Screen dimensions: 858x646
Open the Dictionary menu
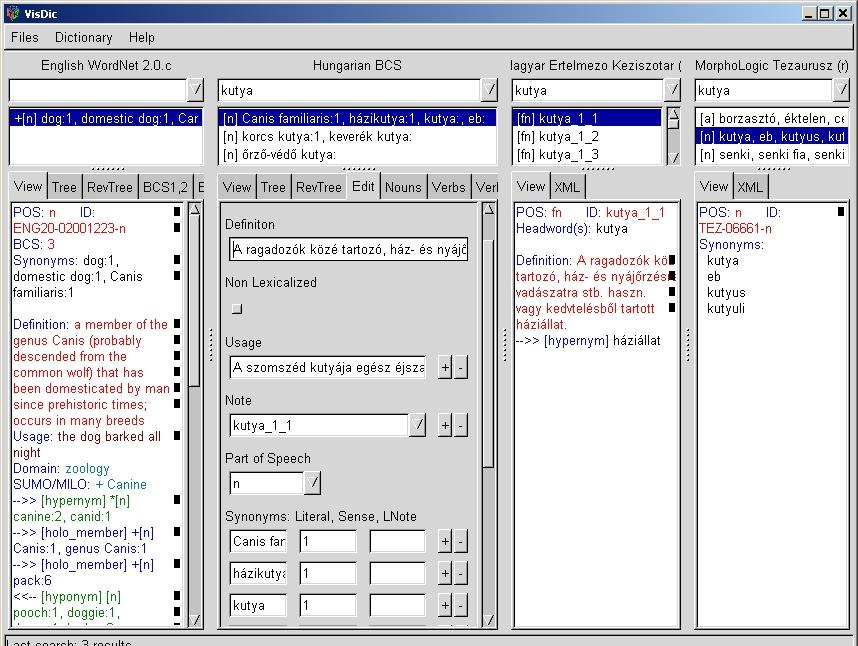pyautogui.click(x=83, y=37)
